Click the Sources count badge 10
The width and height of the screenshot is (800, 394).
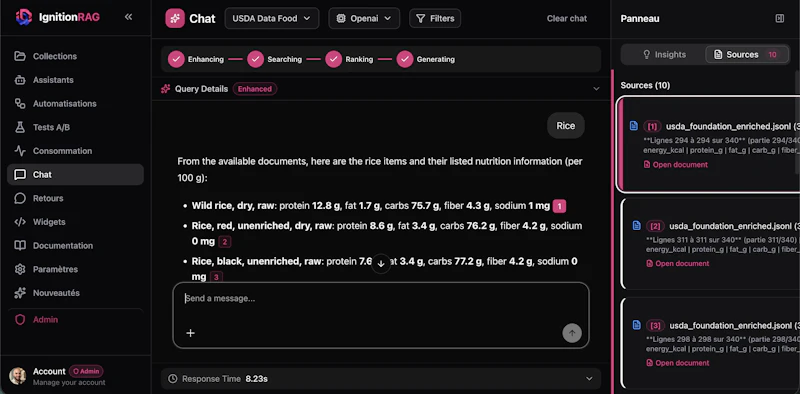pyautogui.click(x=772, y=55)
